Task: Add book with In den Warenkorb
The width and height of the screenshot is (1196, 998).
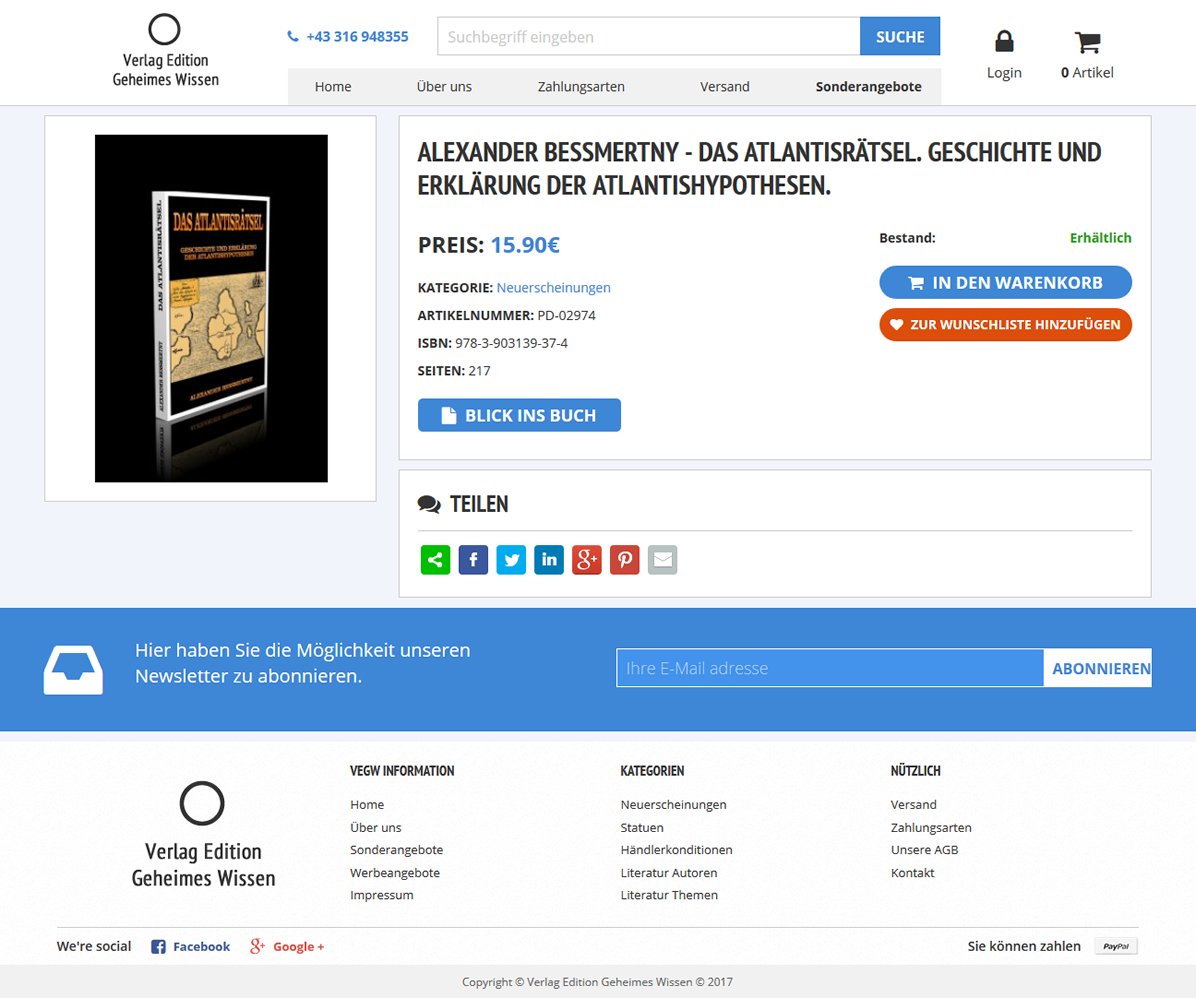Action: [x=1005, y=282]
